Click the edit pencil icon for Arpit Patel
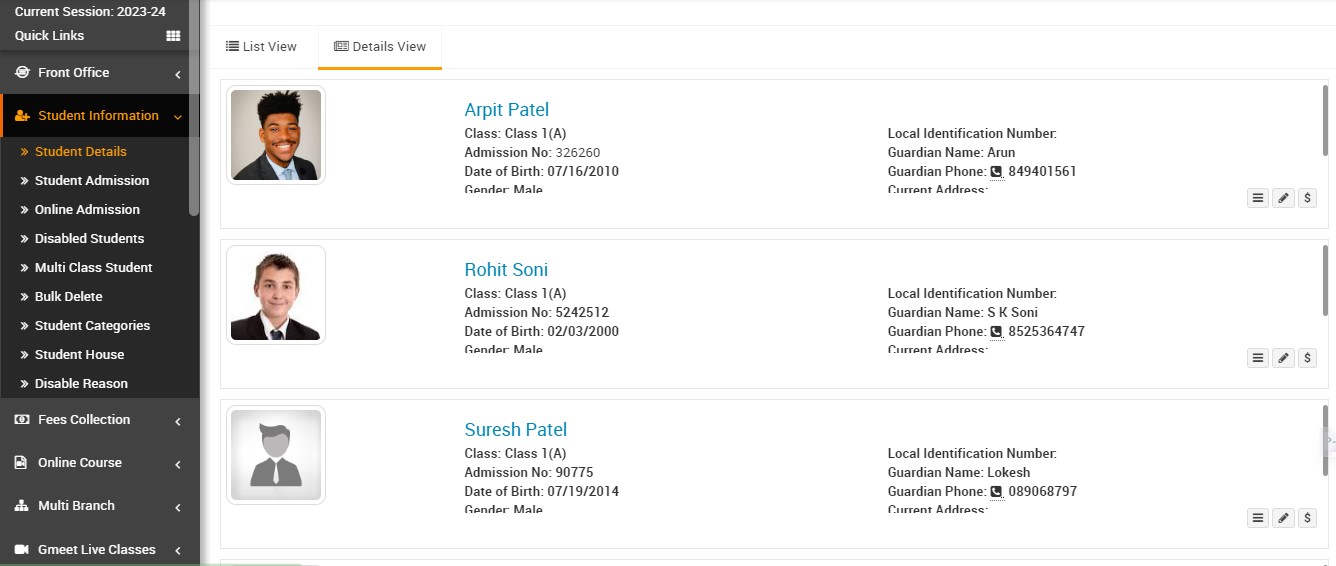 (x=1283, y=198)
